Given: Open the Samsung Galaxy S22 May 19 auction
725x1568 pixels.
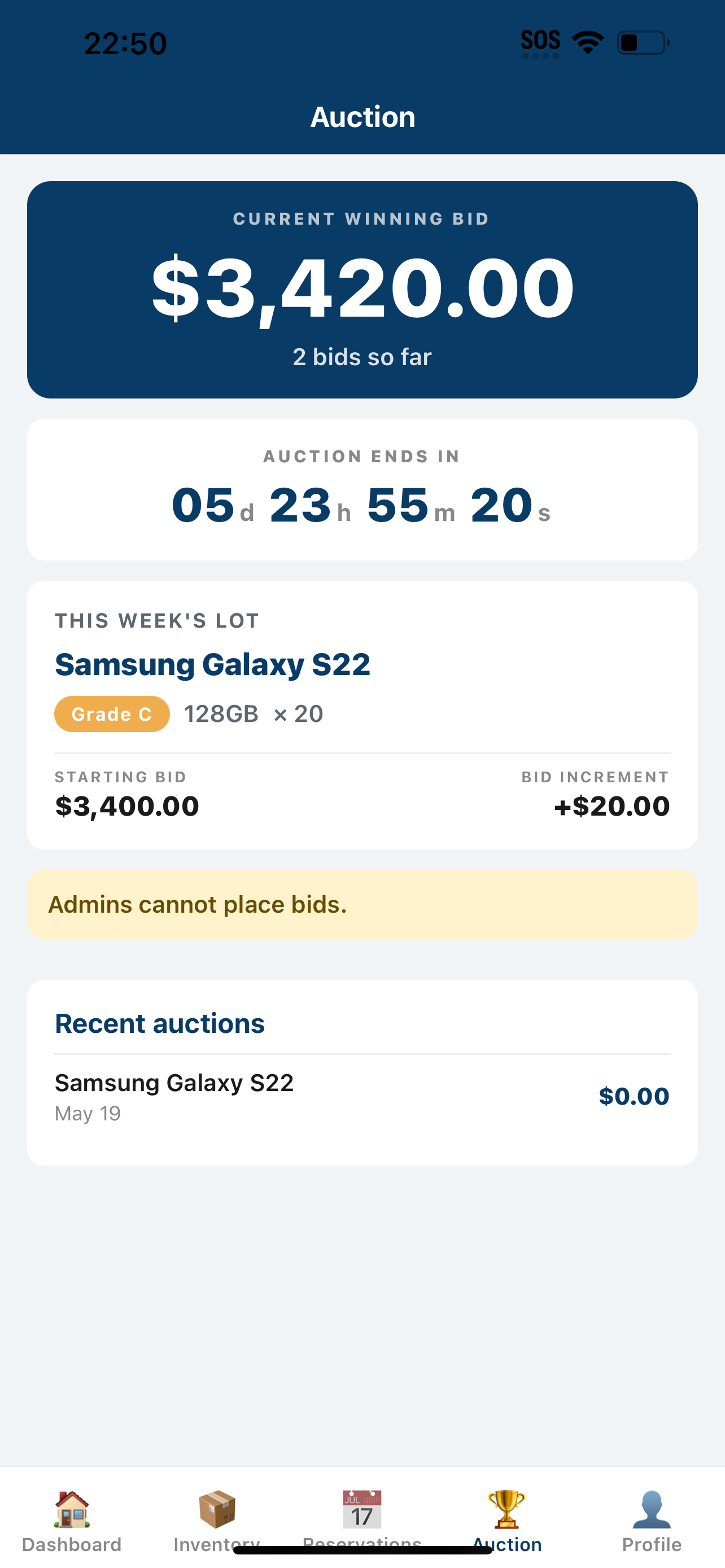Looking at the screenshot, I should pos(362,1096).
